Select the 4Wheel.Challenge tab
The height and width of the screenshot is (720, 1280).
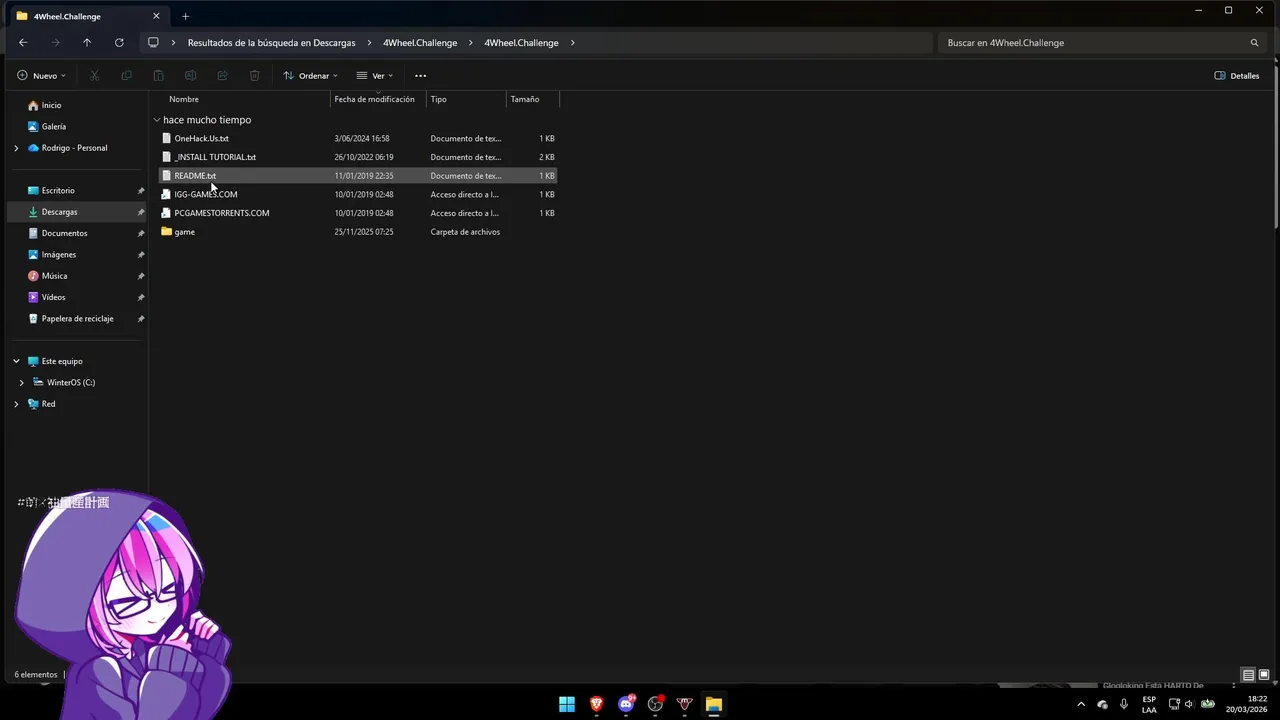[x=86, y=16]
